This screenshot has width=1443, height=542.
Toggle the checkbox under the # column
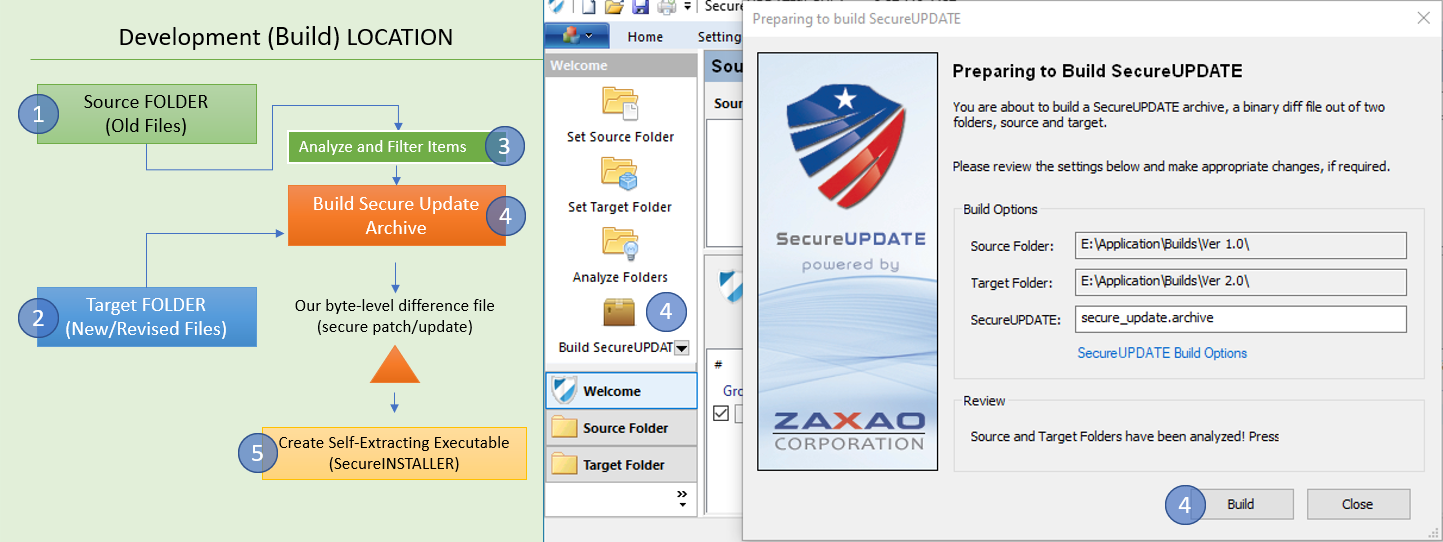pos(721,413)
